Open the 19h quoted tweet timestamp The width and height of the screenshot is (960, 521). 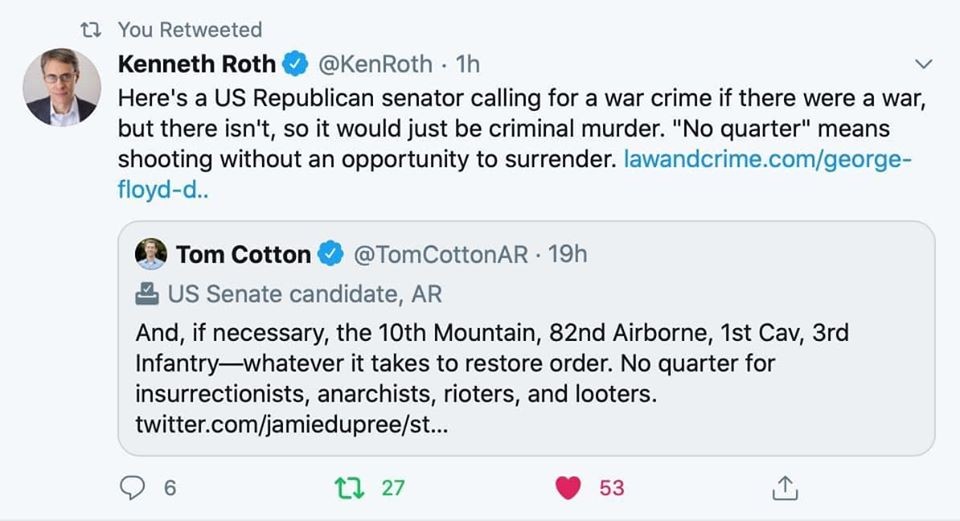pos(568,255)
